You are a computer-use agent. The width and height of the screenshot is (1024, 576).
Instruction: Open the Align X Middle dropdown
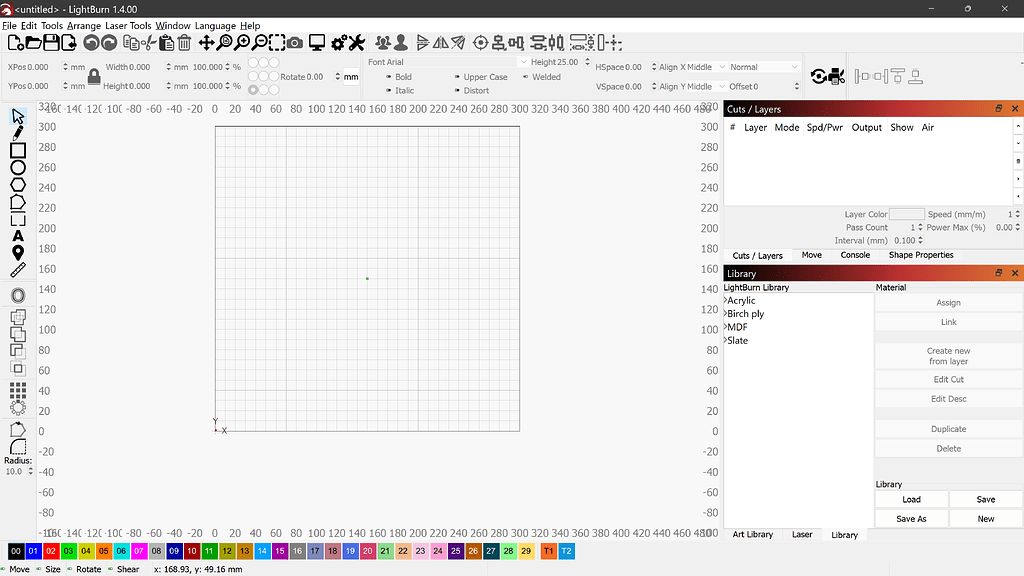point(689,67)
